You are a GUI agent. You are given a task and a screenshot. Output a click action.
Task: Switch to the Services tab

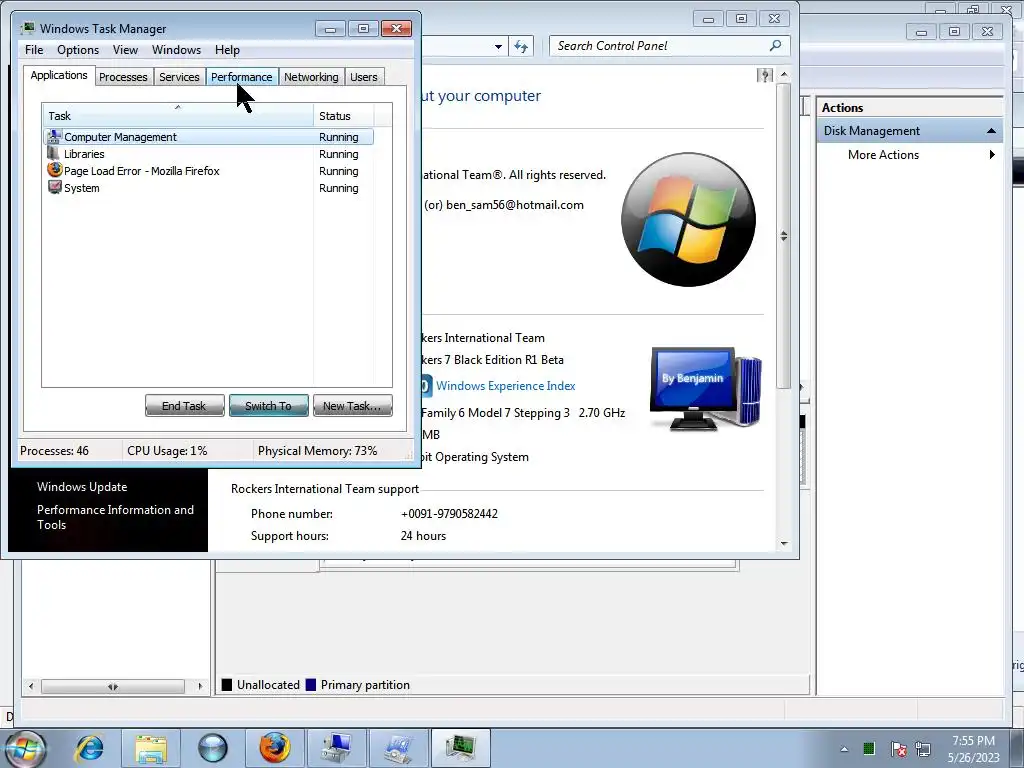[x=179, y=77]
